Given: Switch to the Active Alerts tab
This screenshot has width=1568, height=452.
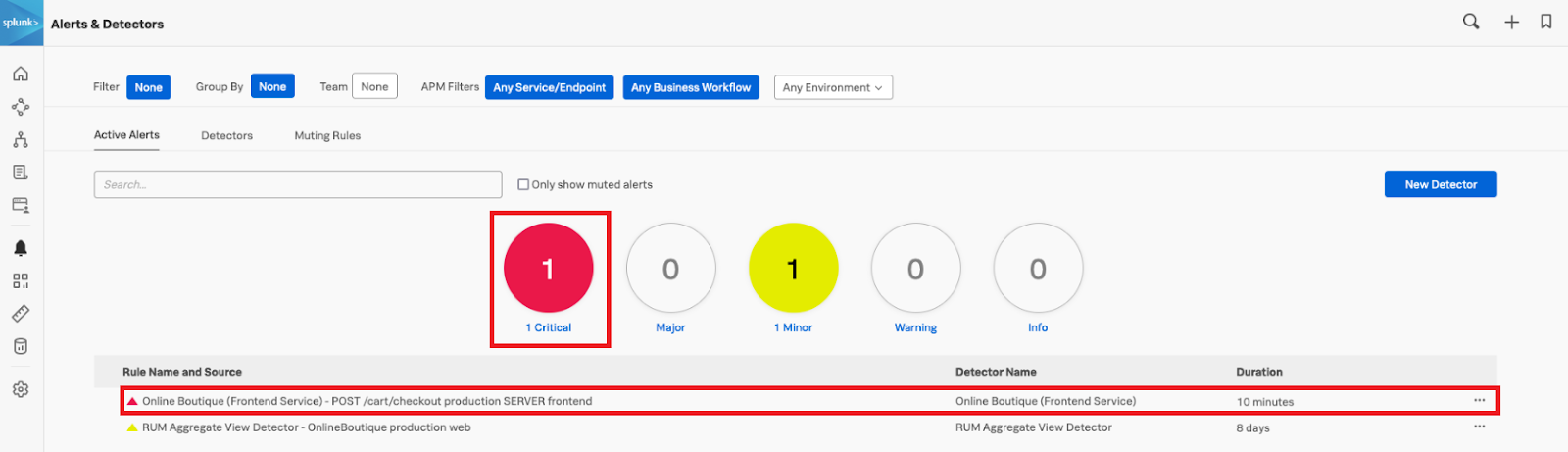Looking at the screenshot, I should point(126,135).
